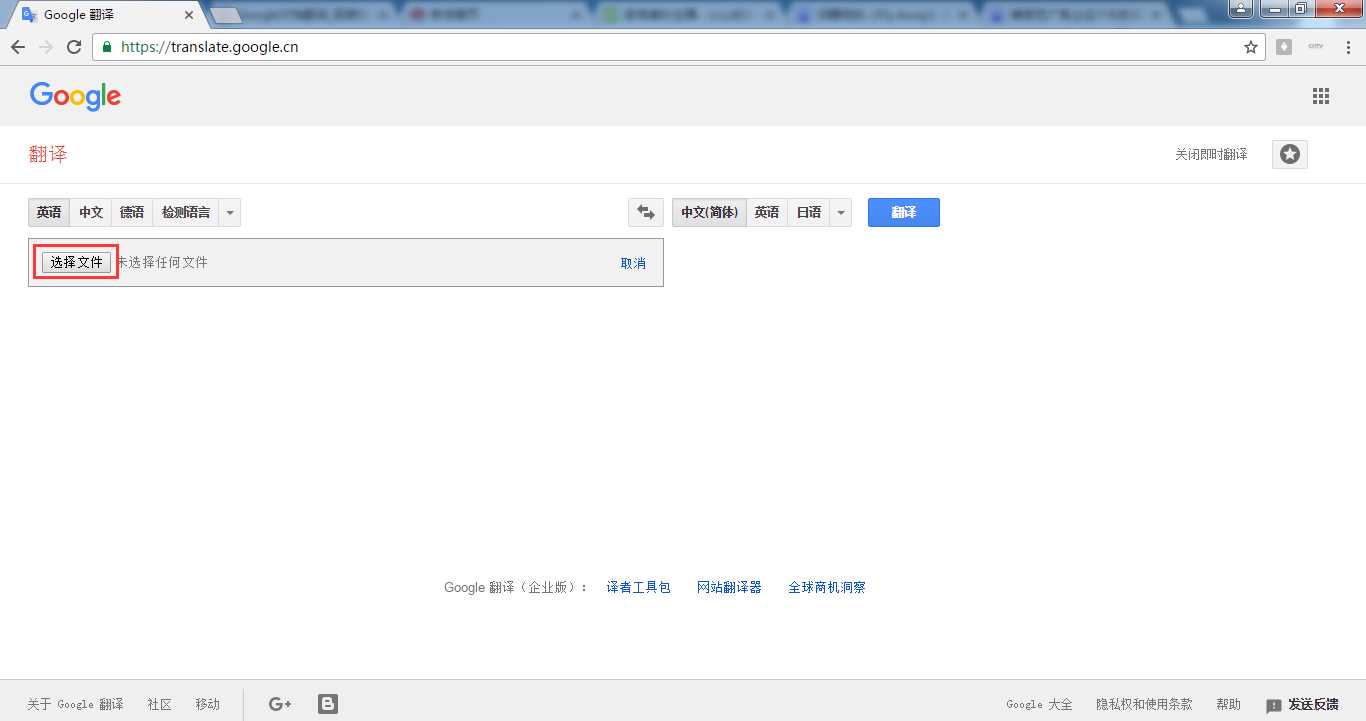Open the 帮助 footer link

[x=1229, y=704]
